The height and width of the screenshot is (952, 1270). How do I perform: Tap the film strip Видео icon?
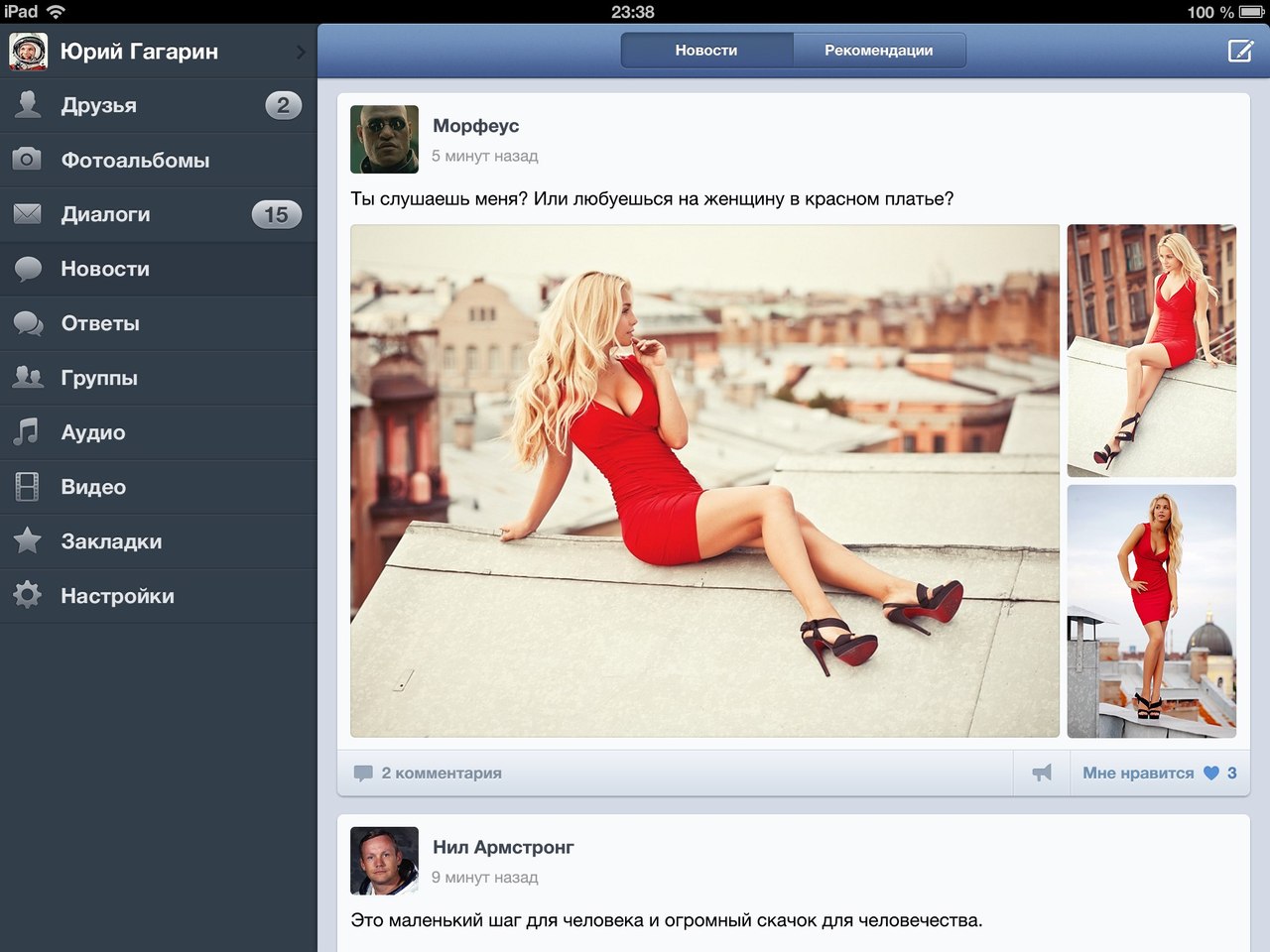pos(27,487)
